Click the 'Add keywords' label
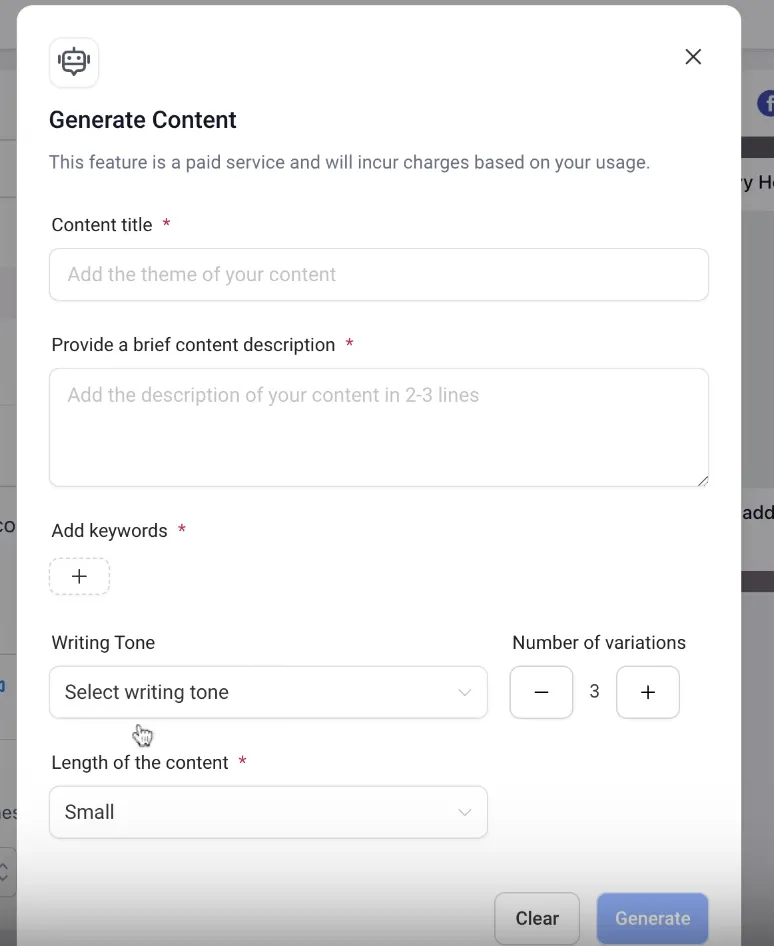774x946 pixels. pos(110,531)
